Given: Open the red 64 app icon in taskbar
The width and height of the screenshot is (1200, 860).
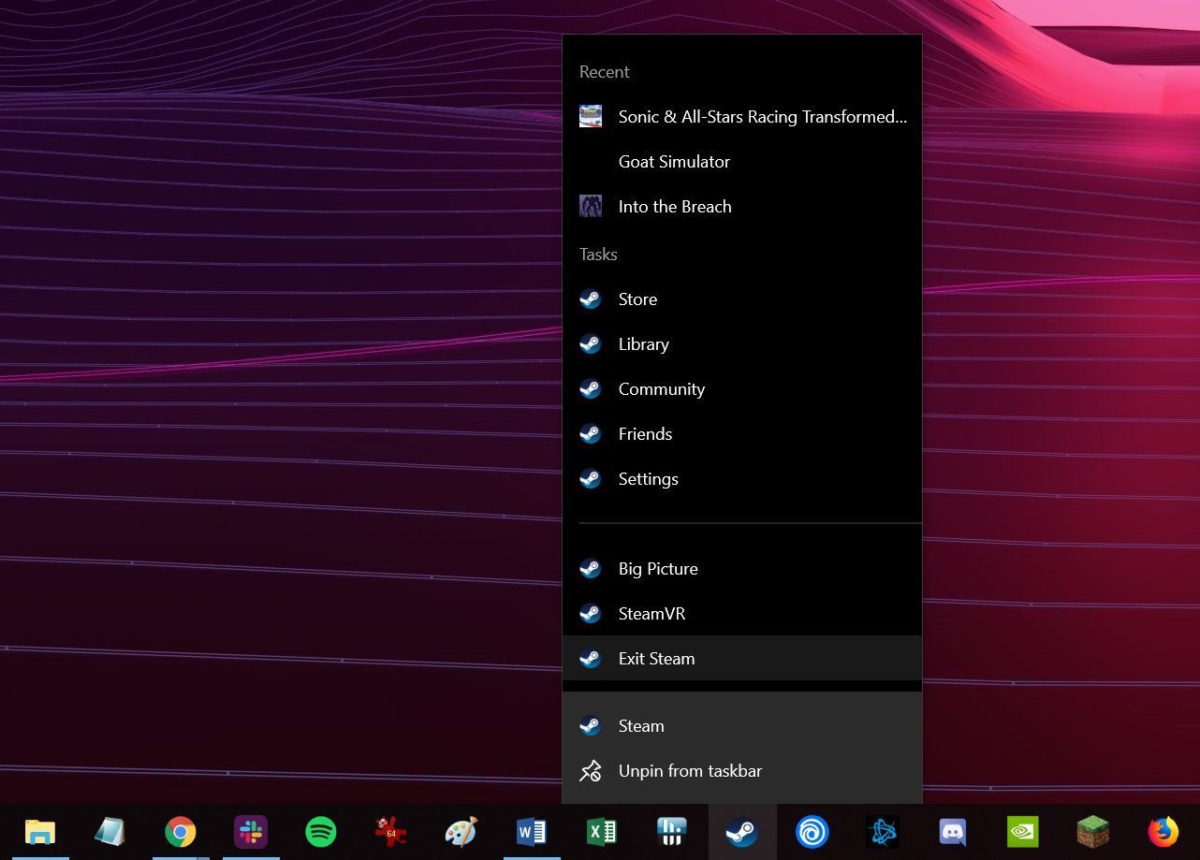Looking at the screenshot, I should tap(390, 832).
